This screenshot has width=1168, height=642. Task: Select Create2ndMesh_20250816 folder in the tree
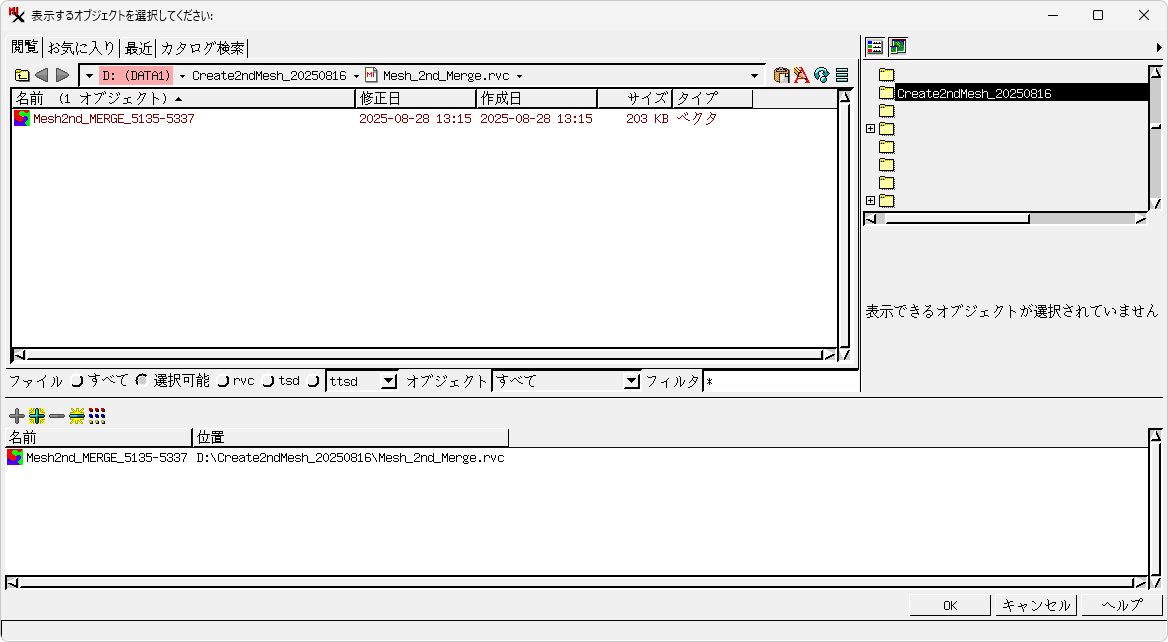pos(973,93)
